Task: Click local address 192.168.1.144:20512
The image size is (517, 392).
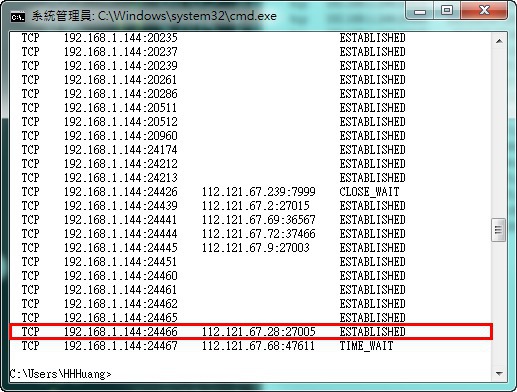Action: click(x=121, y=122)
